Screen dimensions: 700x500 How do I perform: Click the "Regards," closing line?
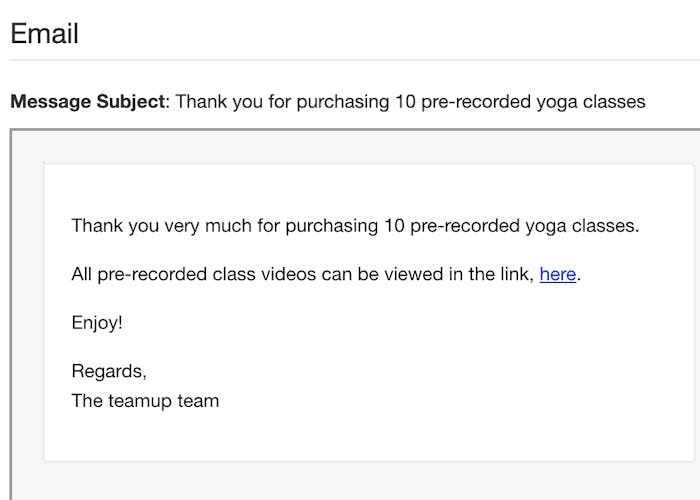click(109, 371)
